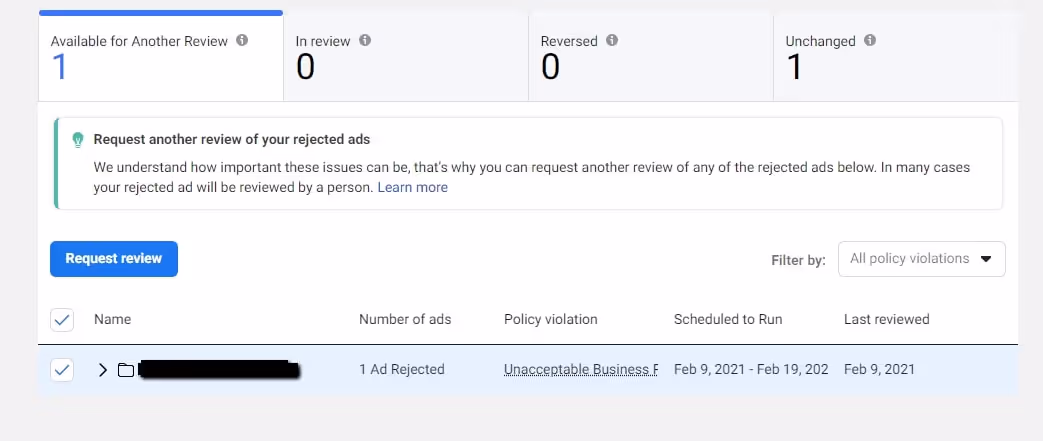This screenshot has height=441, width=1043.
Task: Click the dropdown arrow in policy filter
Action: click(986, 259)
